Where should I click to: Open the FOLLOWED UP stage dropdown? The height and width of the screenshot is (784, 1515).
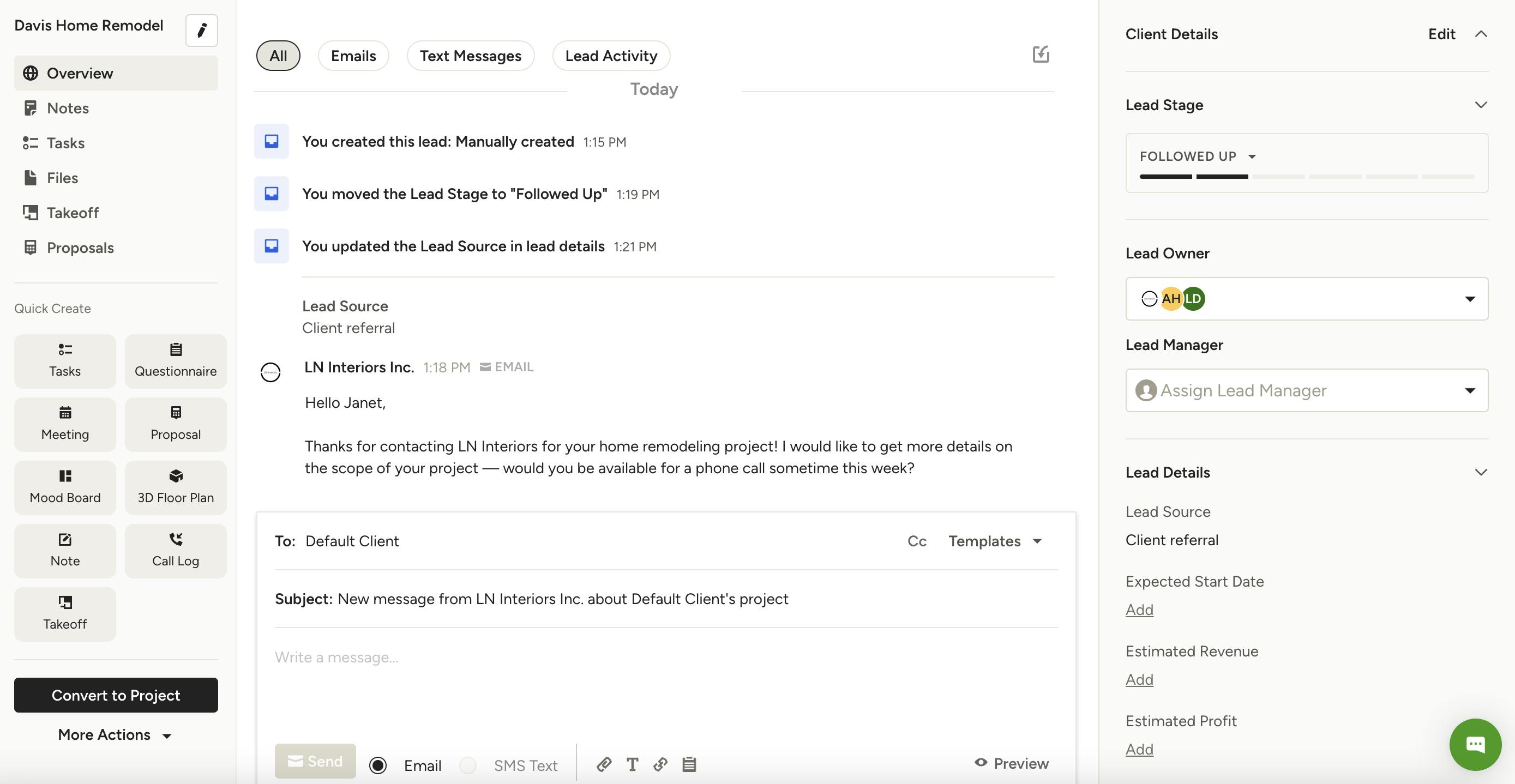pos(1198,156)
